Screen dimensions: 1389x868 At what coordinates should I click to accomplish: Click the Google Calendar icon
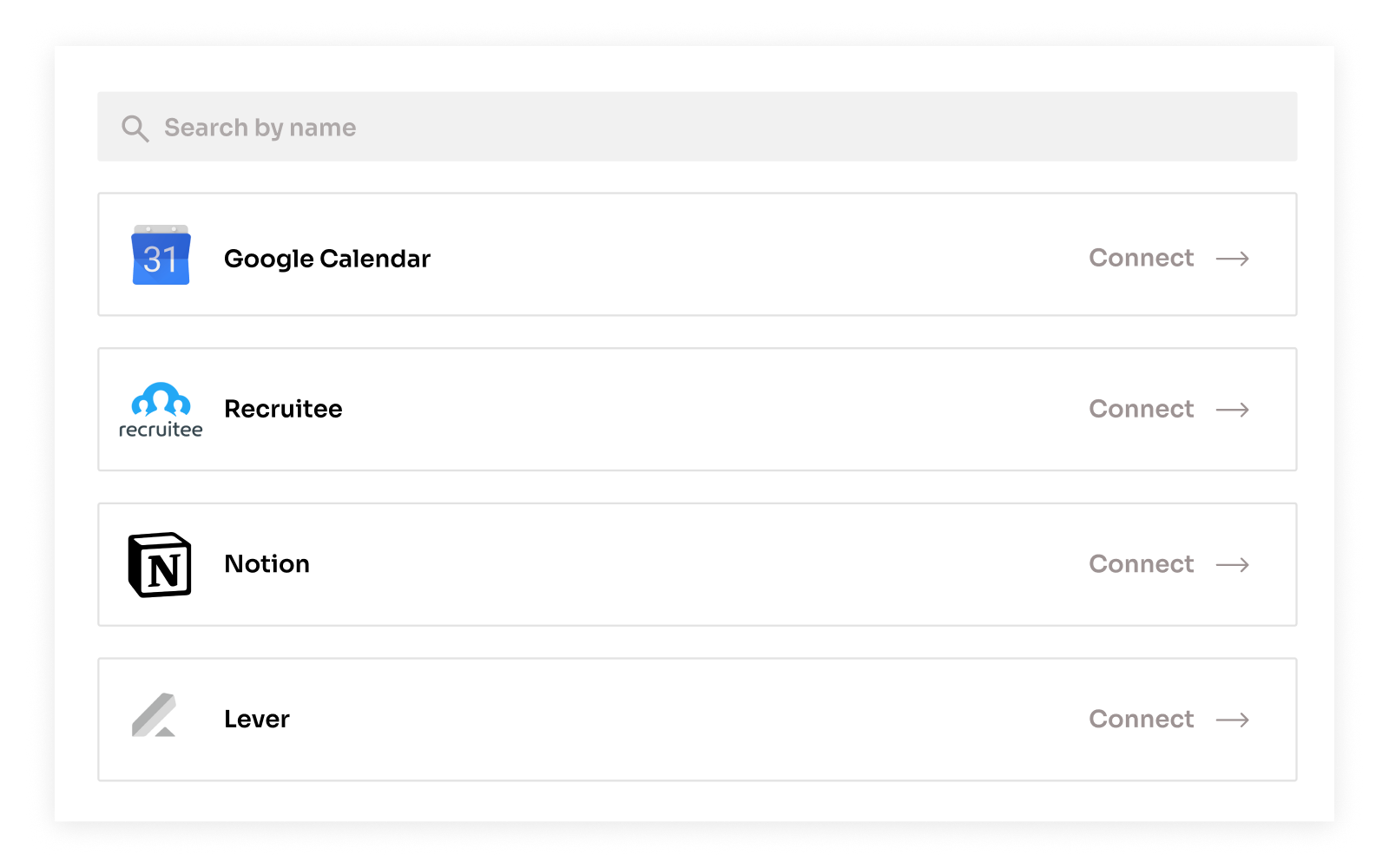pos(161,255)
